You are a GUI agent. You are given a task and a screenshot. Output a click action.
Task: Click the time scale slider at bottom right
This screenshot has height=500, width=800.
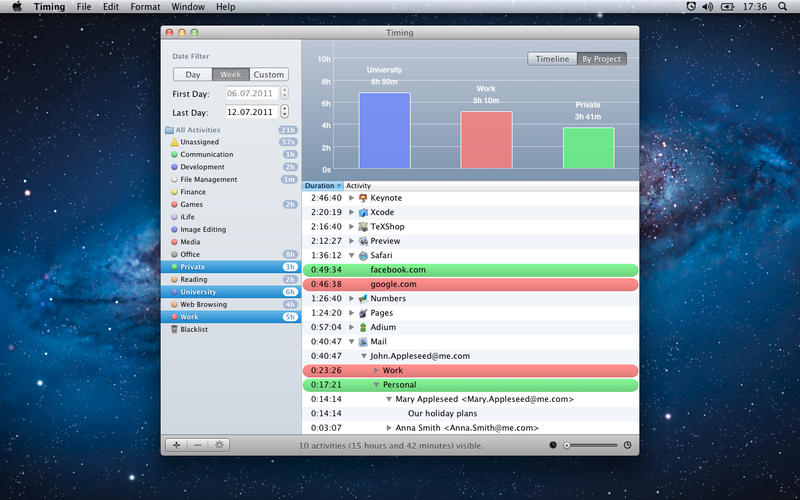click(x=592, y=445)
